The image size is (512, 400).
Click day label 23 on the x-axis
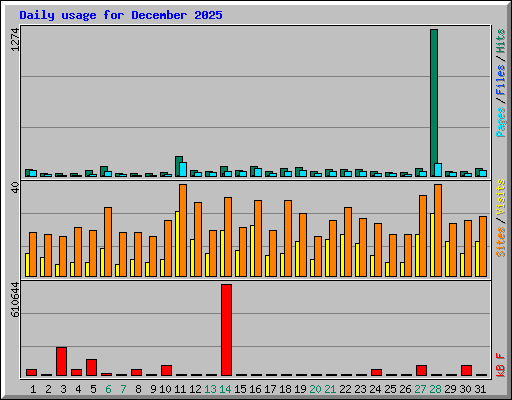point(360,389)
